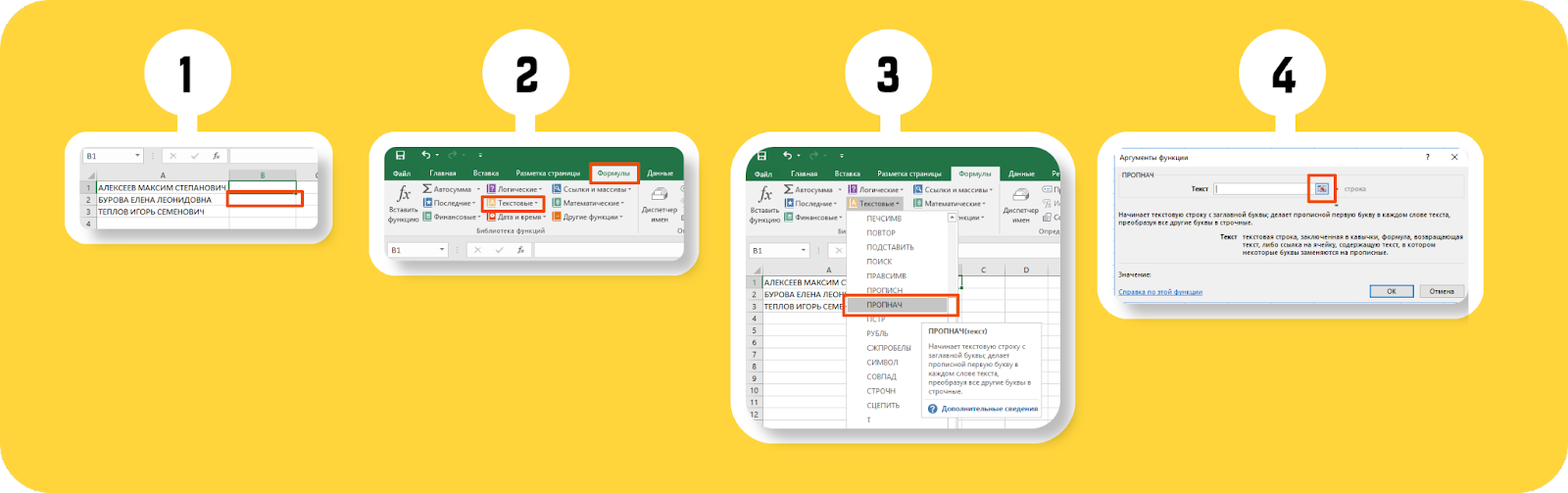Image resolution: width=1568 pixels, height=493 pixels.
Task: Choose СЦЕПИТЬ in the text functions list
Action: pyautogui.click(x=883, y=405)
